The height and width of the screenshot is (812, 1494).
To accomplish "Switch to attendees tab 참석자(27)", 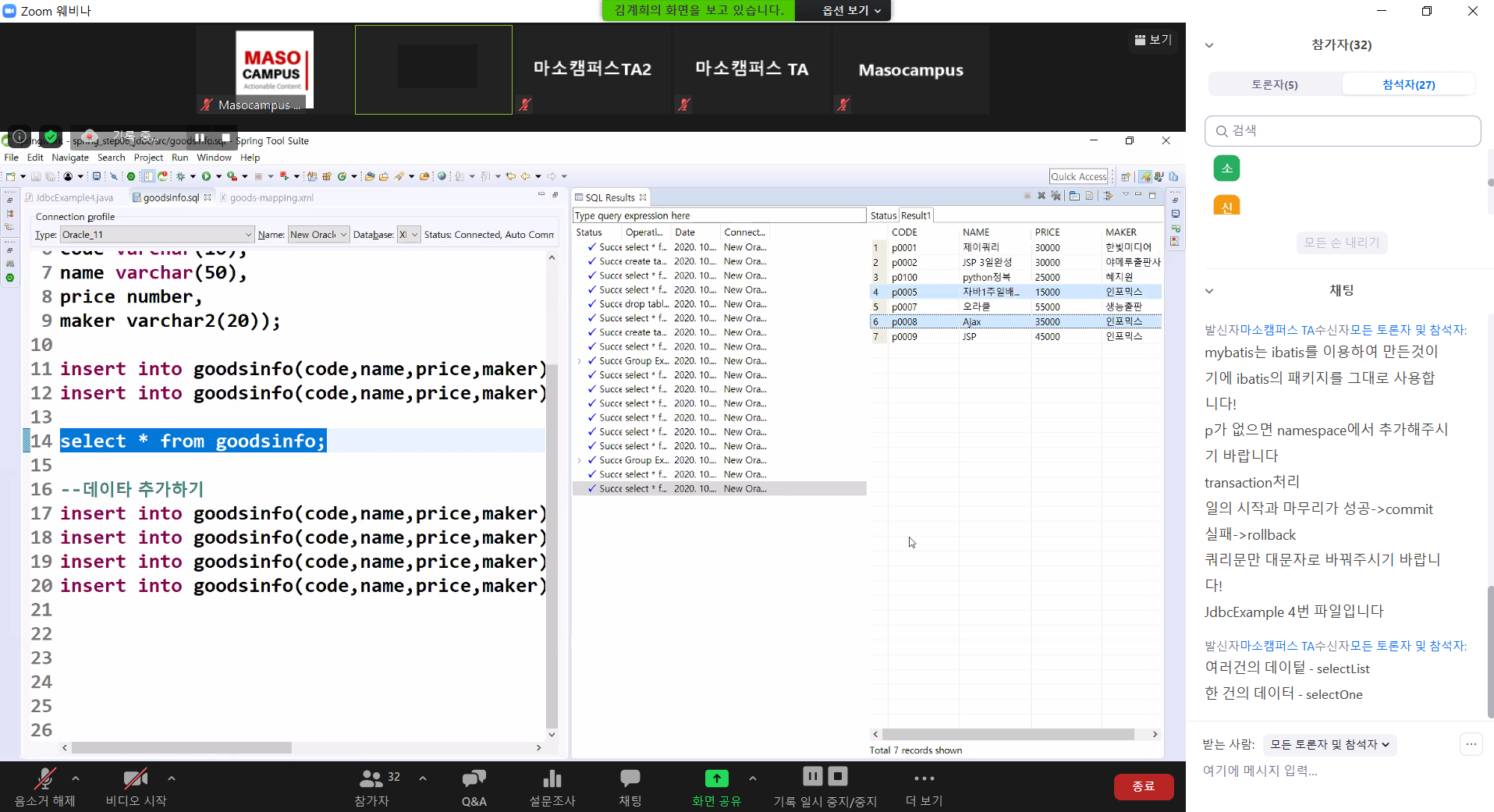I will click(1408, 84).
